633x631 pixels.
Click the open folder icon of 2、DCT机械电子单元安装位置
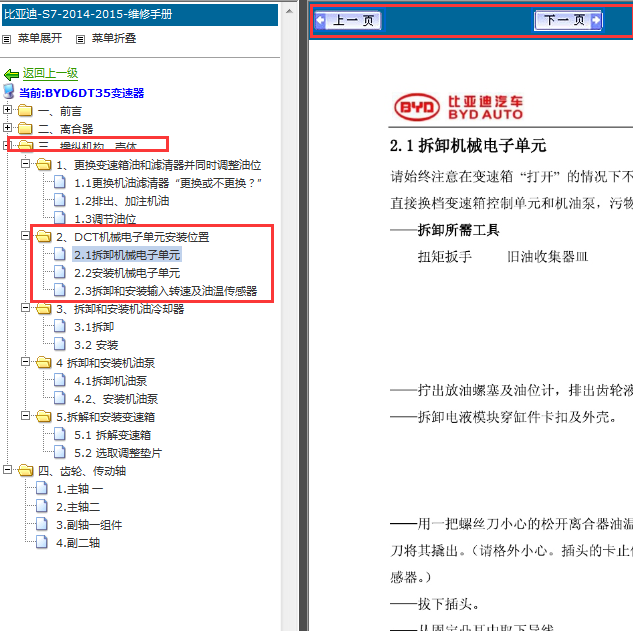tap(44, 236)
